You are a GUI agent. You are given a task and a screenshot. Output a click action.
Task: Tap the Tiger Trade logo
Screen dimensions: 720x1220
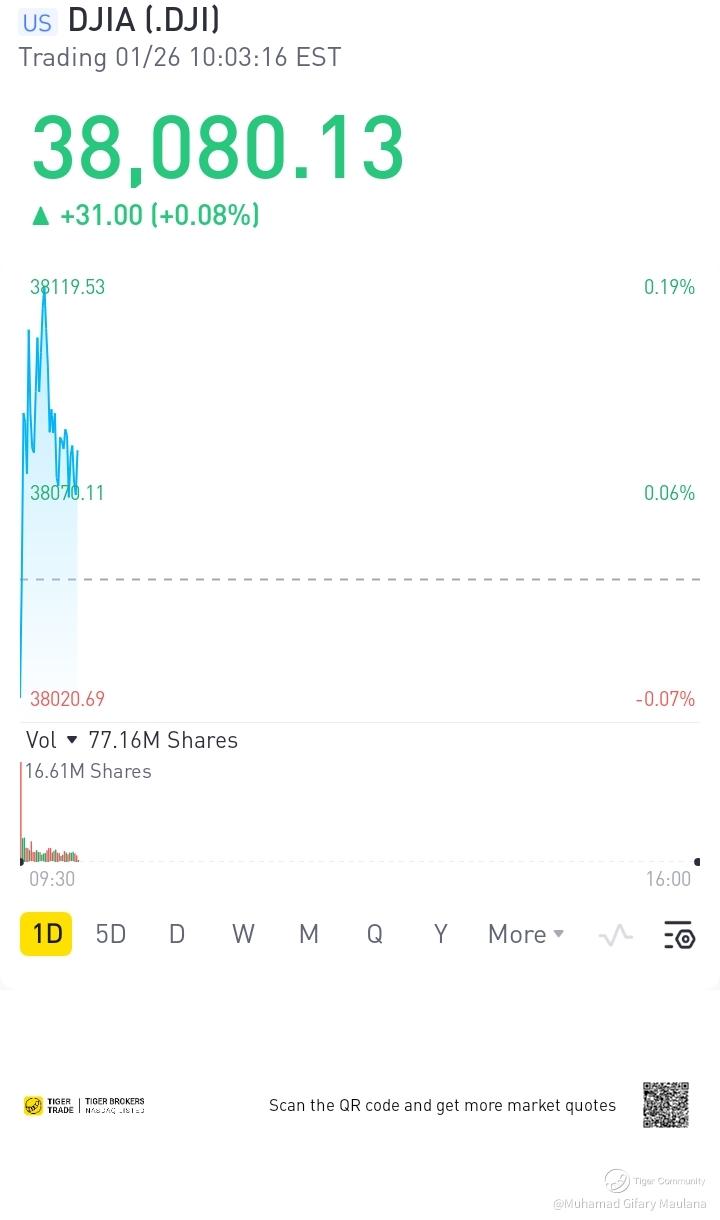point(48,1105)
